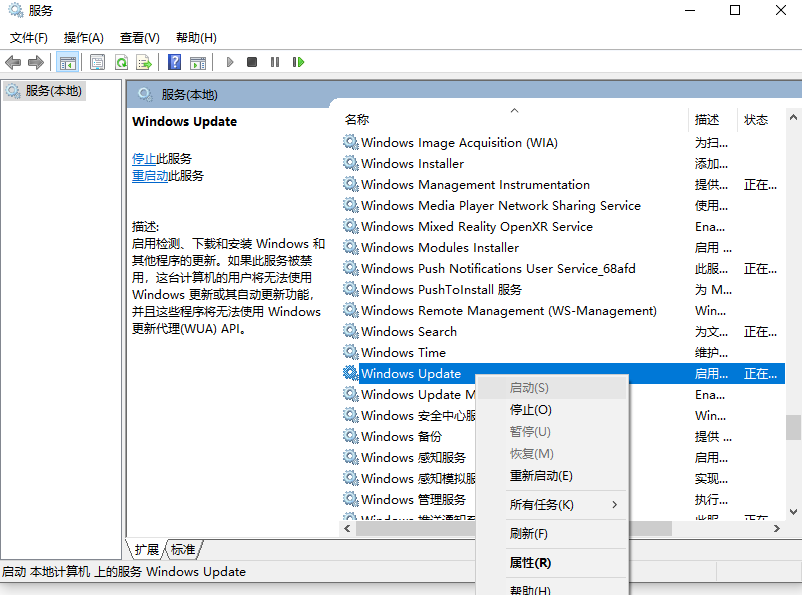
Task: Select the Windows Search service row
Action: click(409, 332)
